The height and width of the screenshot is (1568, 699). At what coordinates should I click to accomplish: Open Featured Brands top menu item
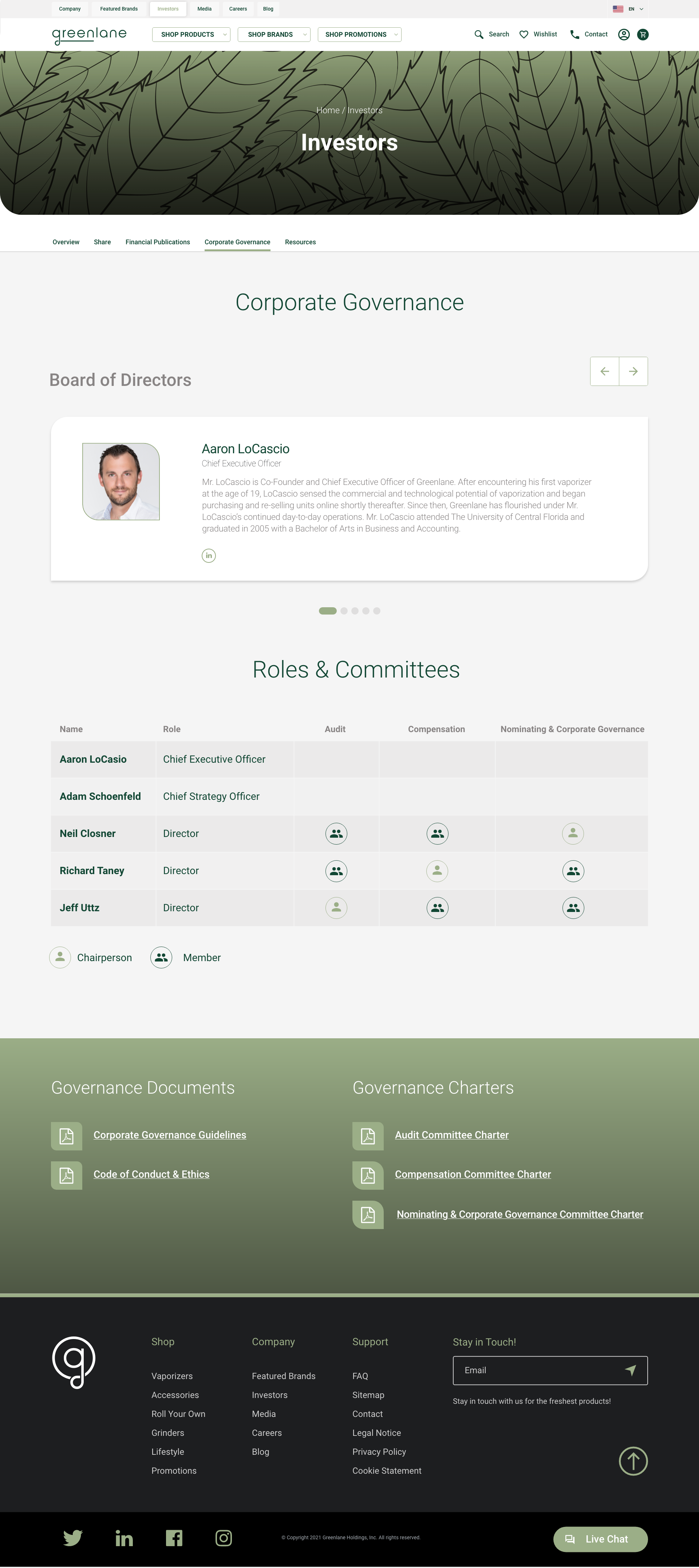[119, 9]
